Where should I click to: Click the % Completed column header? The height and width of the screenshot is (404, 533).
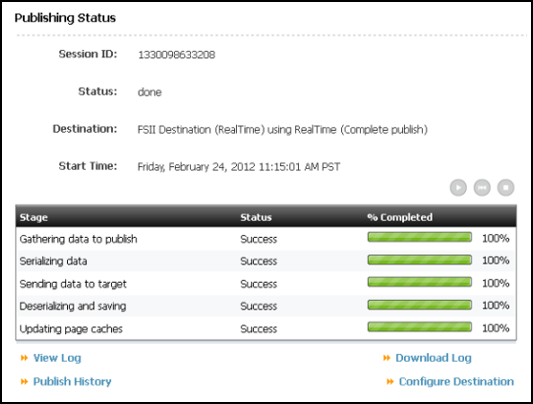pyautogui.click(x=400, y=217)
